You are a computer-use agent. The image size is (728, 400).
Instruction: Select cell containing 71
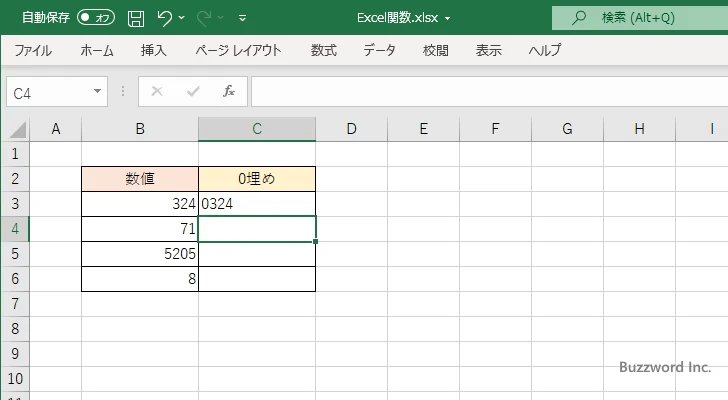(x=140, y=229)
